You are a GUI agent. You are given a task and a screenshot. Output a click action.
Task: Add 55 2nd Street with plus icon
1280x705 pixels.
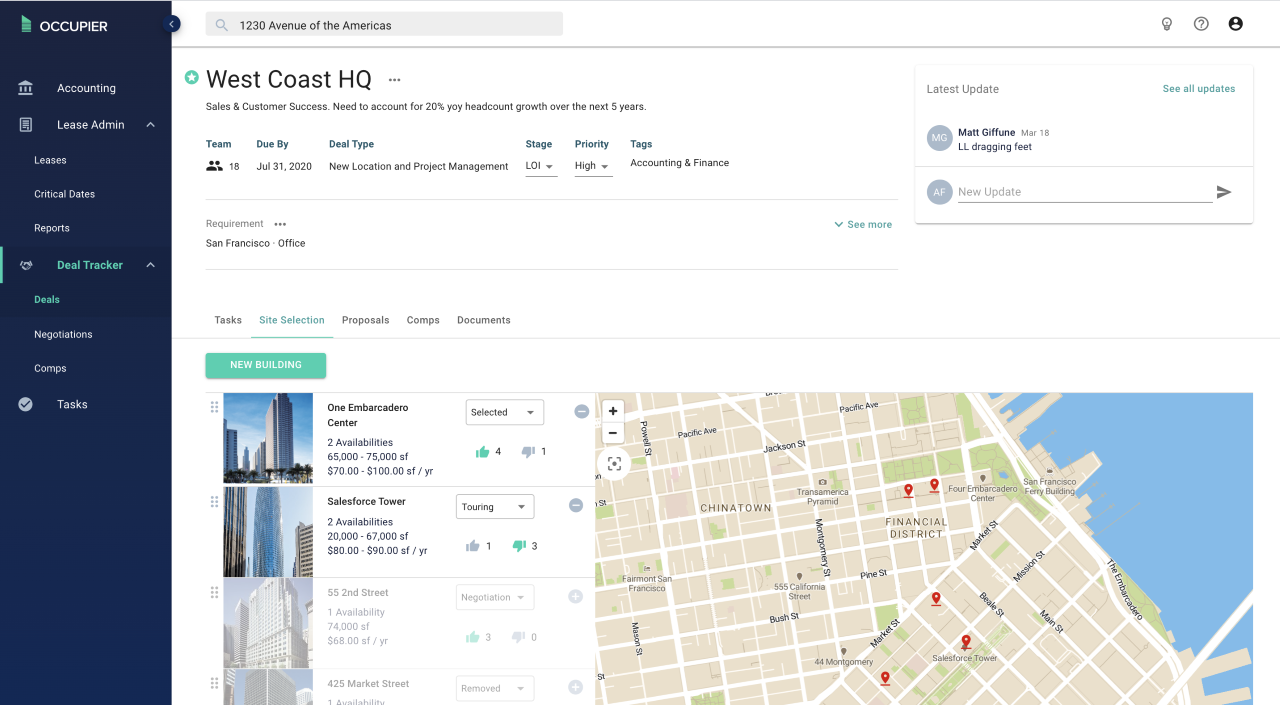tap(575, 597)
